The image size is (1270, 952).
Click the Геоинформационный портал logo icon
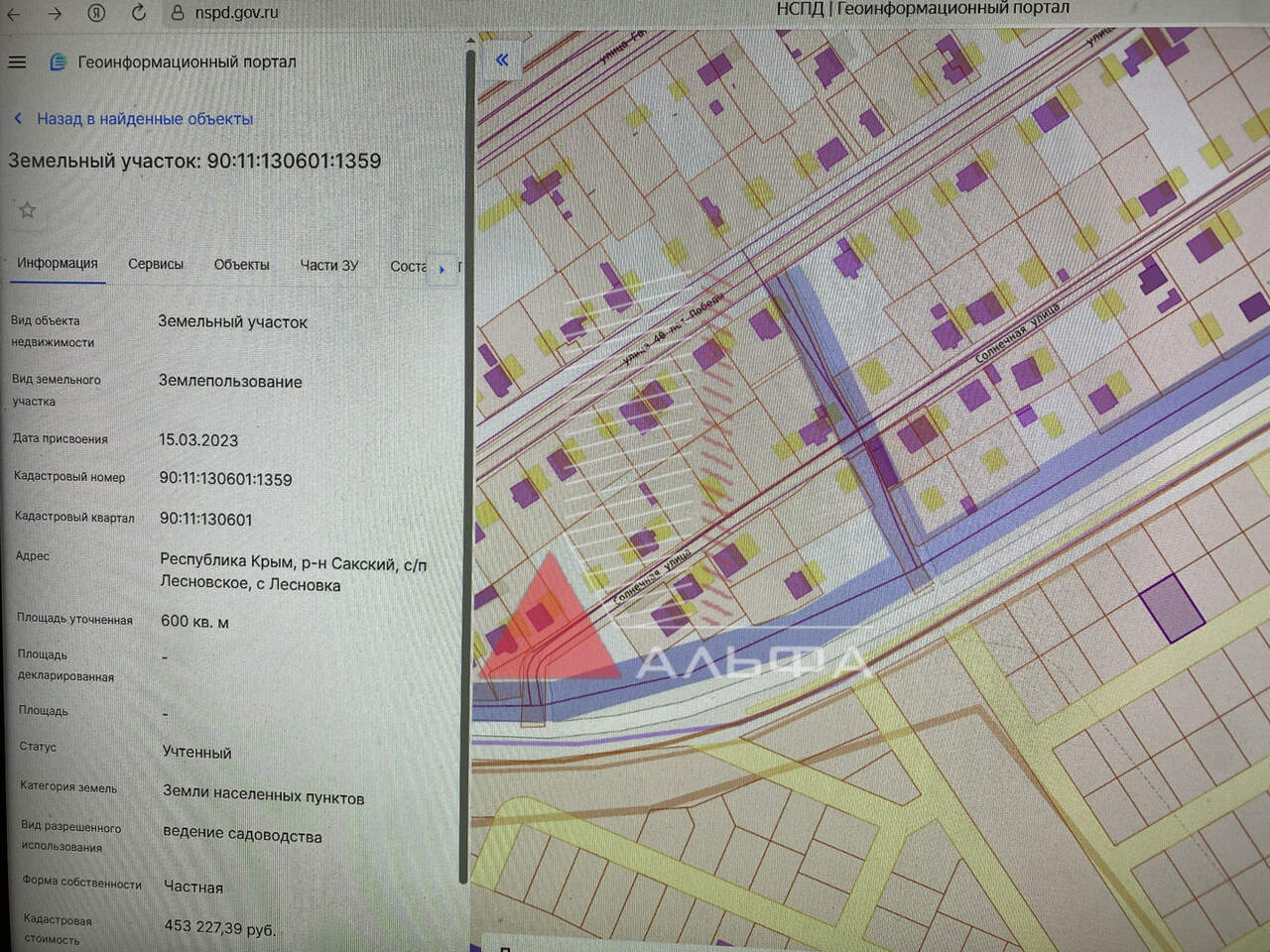coord(58,61)
